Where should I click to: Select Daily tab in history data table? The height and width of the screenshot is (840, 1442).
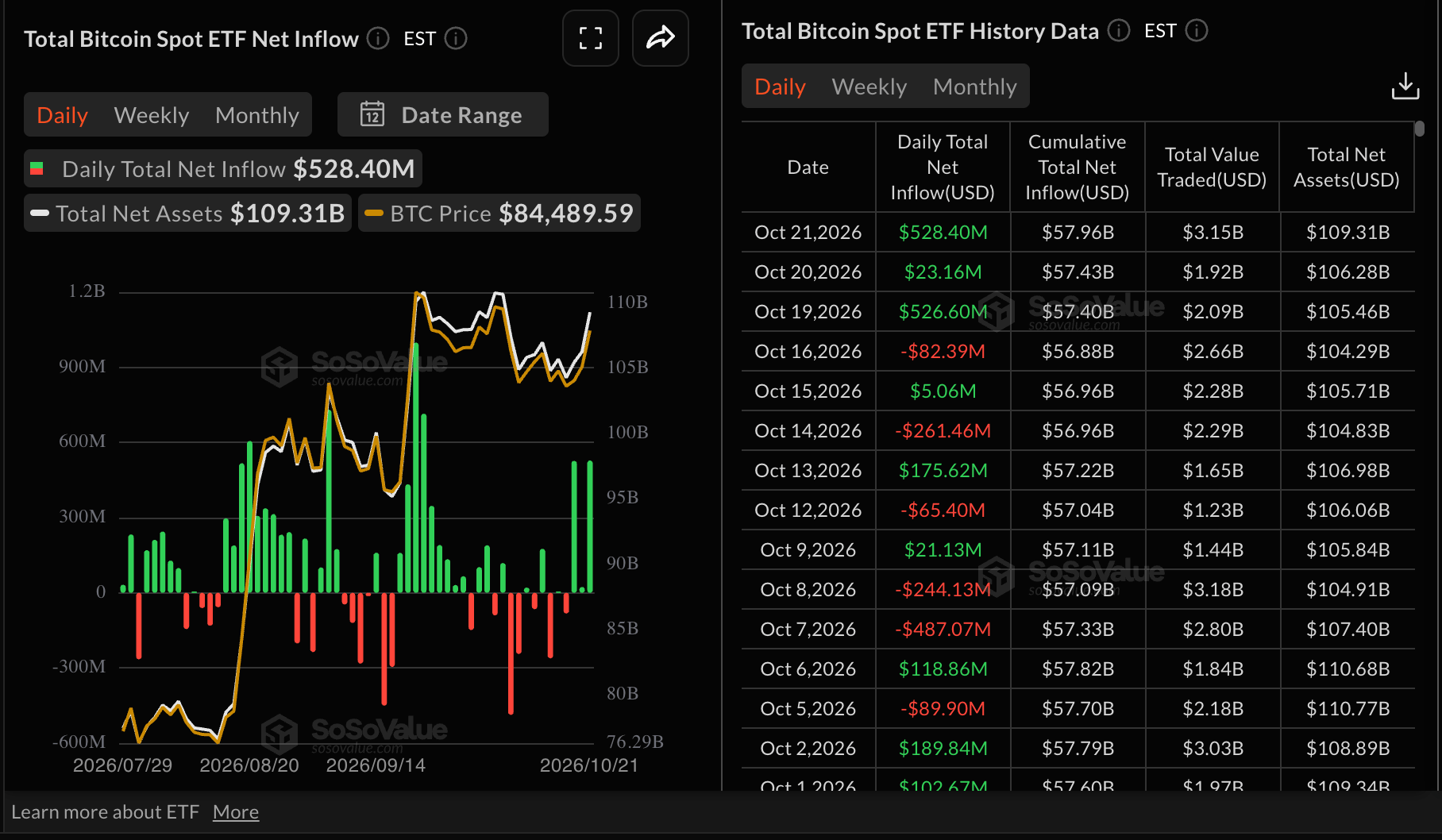point(780,87)
